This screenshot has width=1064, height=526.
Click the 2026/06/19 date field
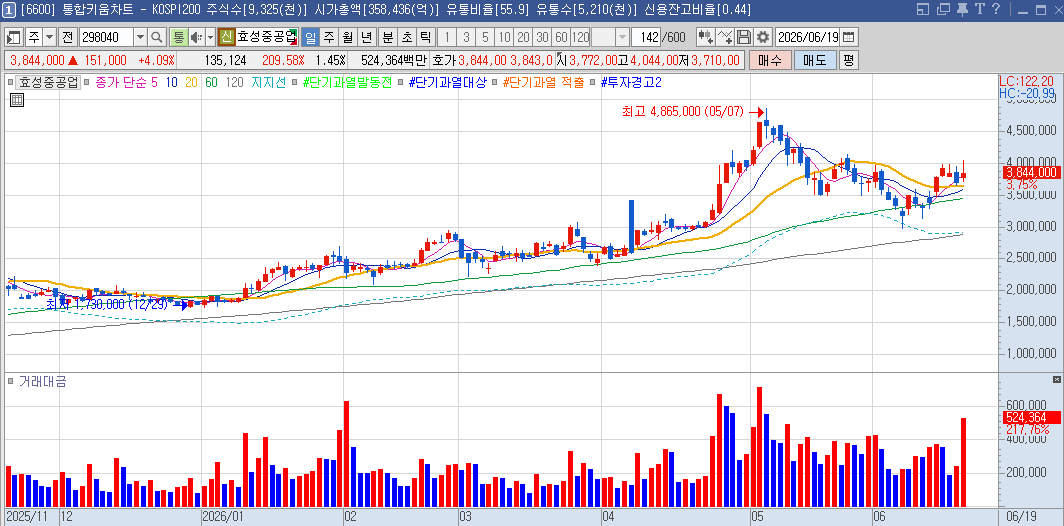[x=808, y=37]
